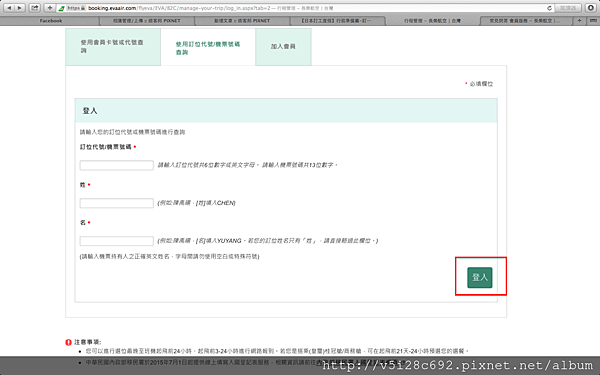Add a bookmark with the plus button
This screenshot has height=375, width=600.
[49, 8]
